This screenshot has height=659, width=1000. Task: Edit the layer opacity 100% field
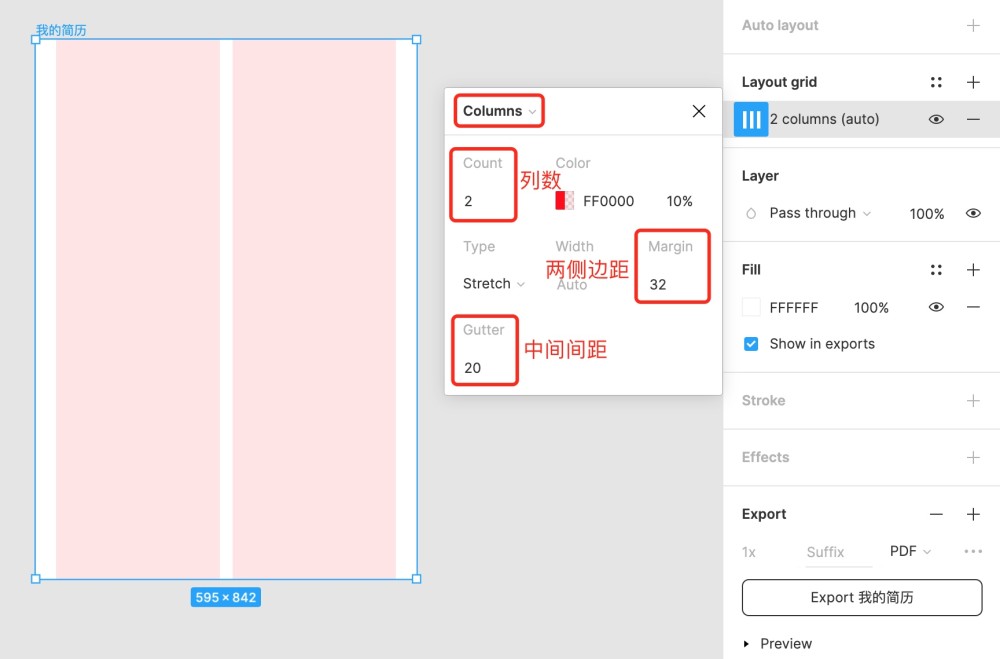pyautogui.click(x=927, y=214)
